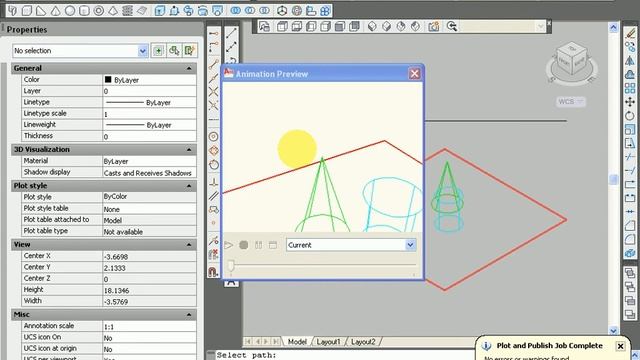Collapse the Misc section
This screenshot has width=640, height=360.
pyautogui.click(x=189, y=315)
